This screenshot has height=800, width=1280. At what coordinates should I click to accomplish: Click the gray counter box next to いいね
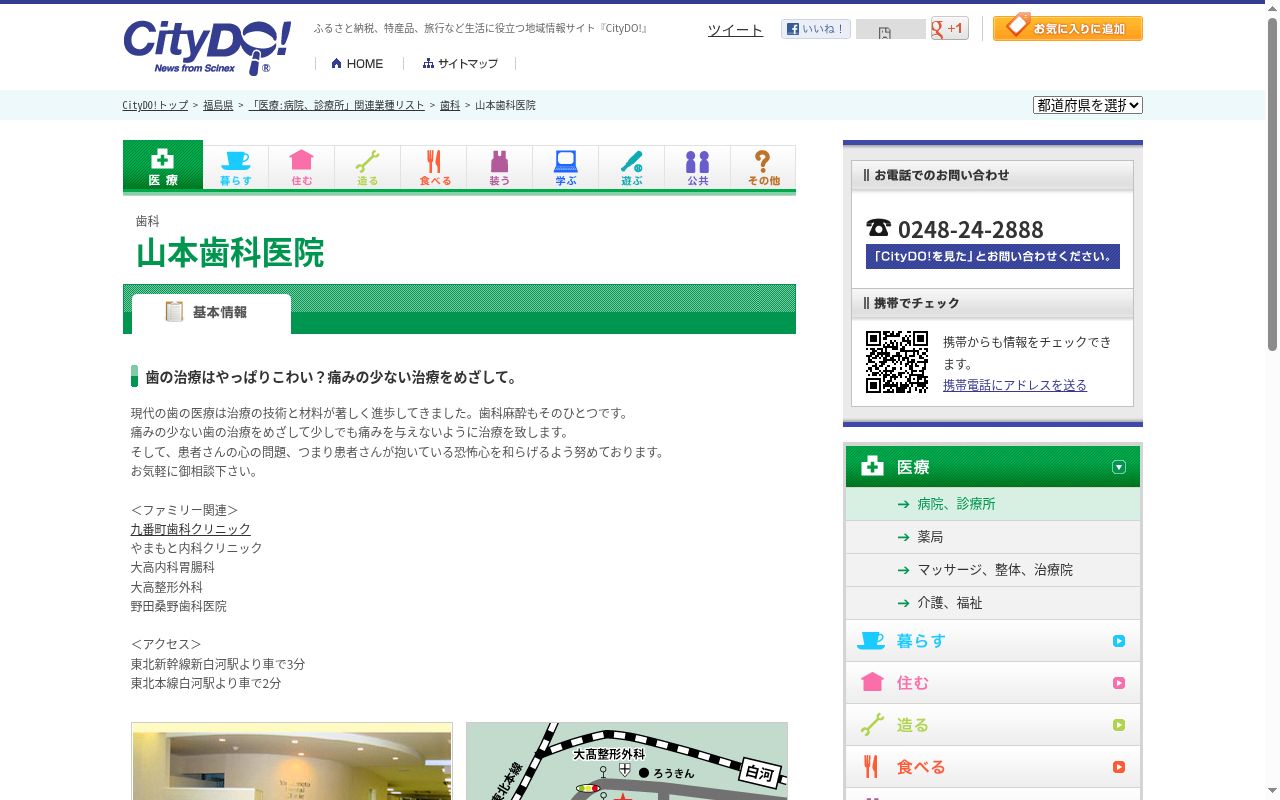890,29
